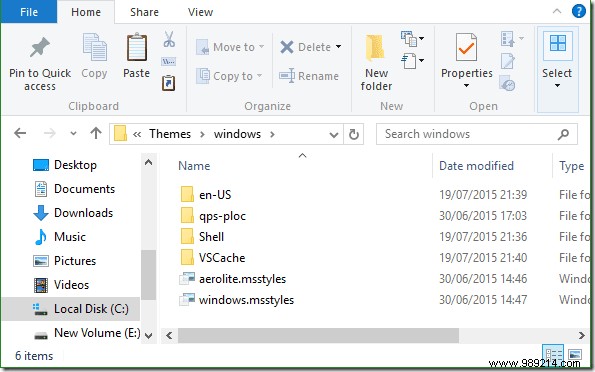Select the Shell folder icon
Image resolution: width=595 pixels, height=372 pixels.
tap(187, 236)
